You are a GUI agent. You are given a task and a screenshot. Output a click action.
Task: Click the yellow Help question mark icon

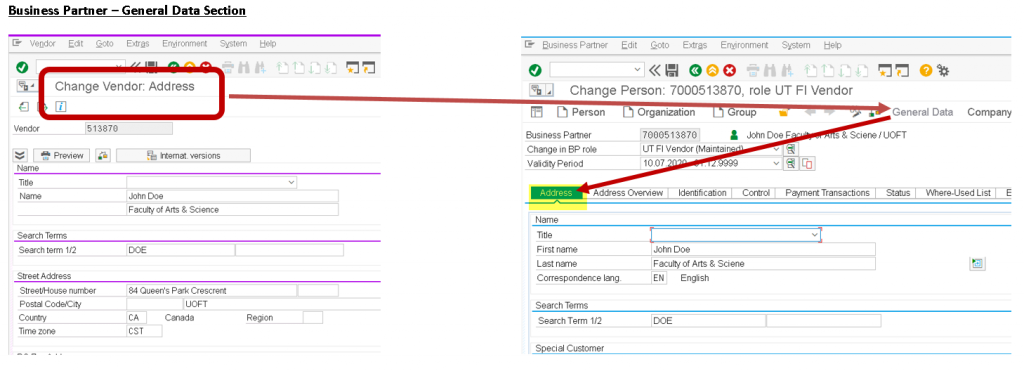point(926,71)
